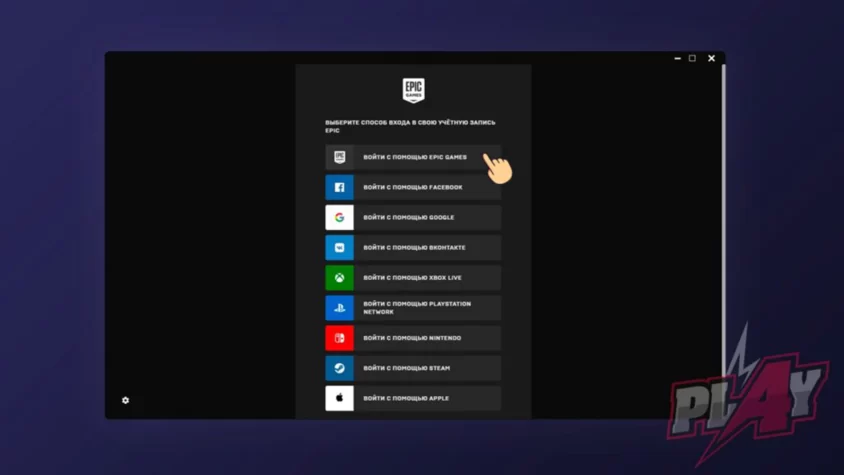Click the Xbox Live logo icon
This screenshot has width=844, height=475.
[339, 278]
